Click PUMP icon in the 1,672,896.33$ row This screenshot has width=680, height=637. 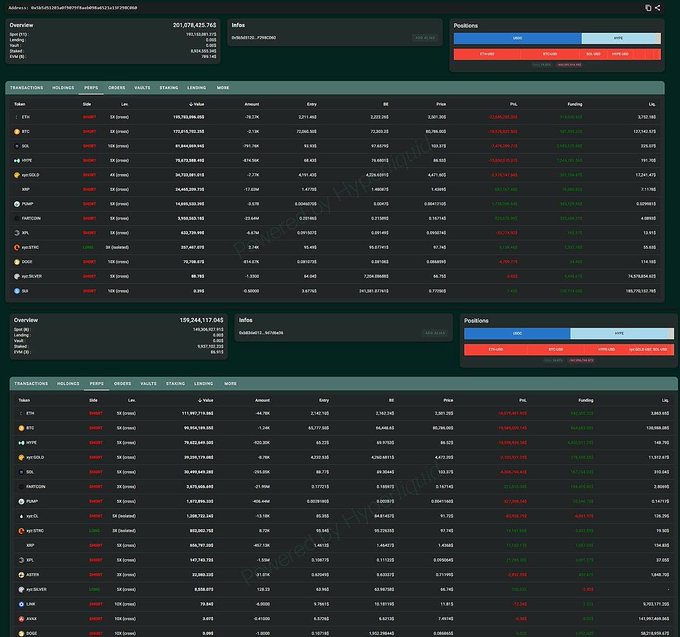(21, 501)
